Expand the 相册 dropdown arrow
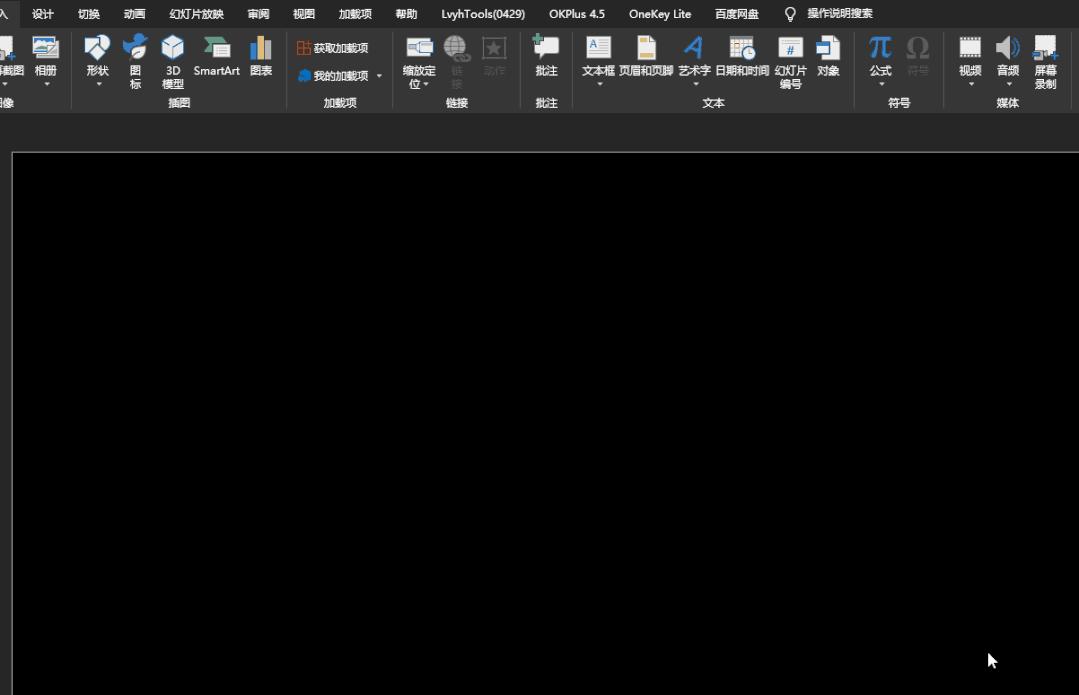The image size is (1079, 695). 47,85
